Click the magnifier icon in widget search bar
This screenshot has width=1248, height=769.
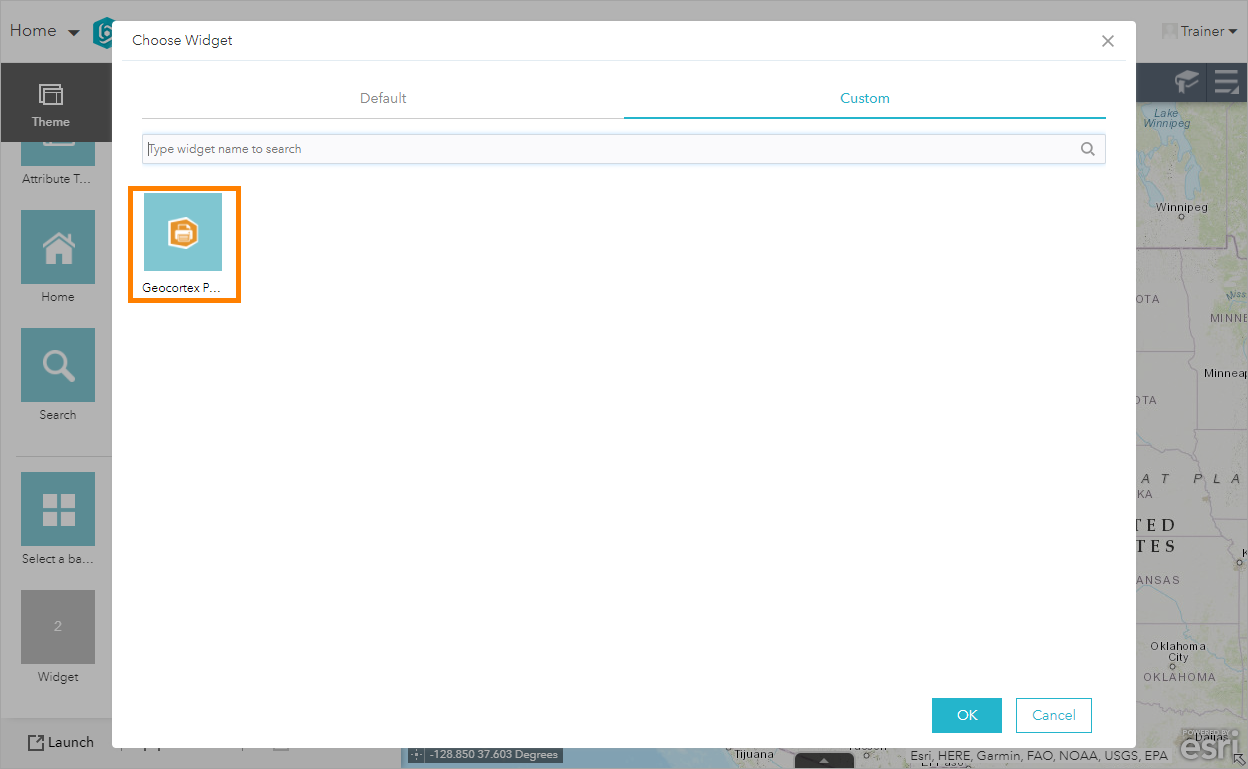[1087, 148]
